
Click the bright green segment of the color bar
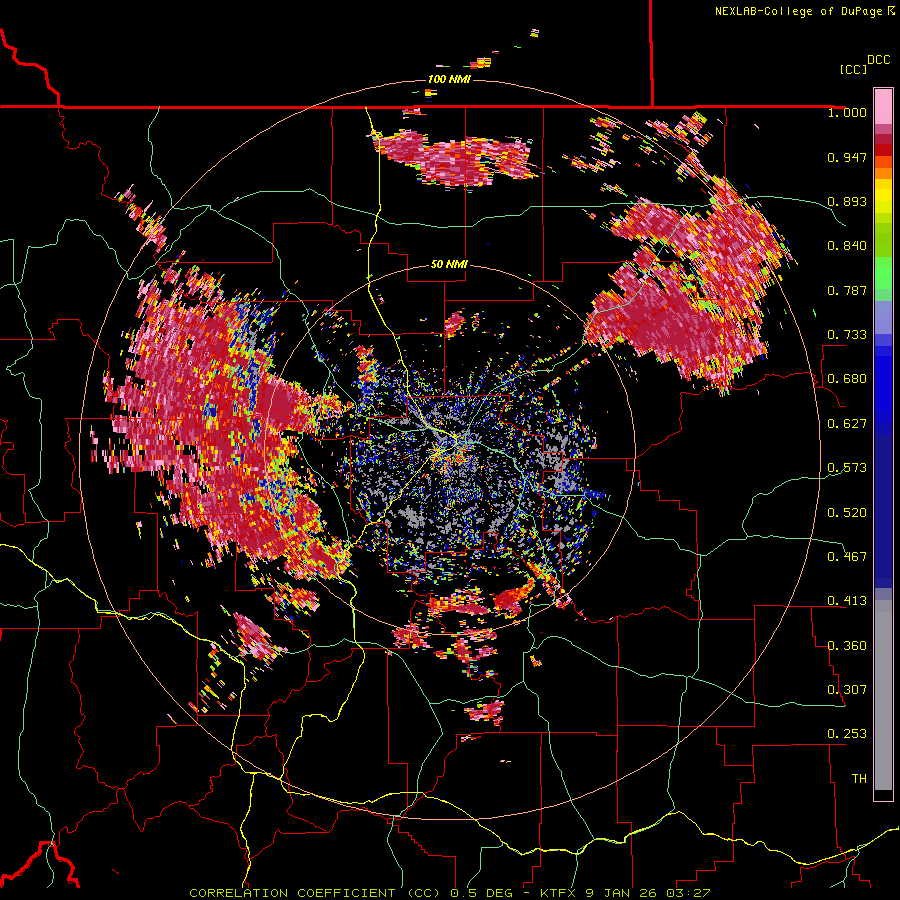point(883,273)
